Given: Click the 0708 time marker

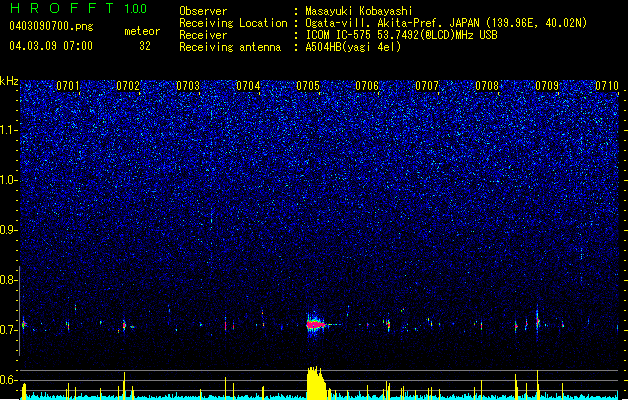Looking at the screenshot, I should tap(487, 86).
